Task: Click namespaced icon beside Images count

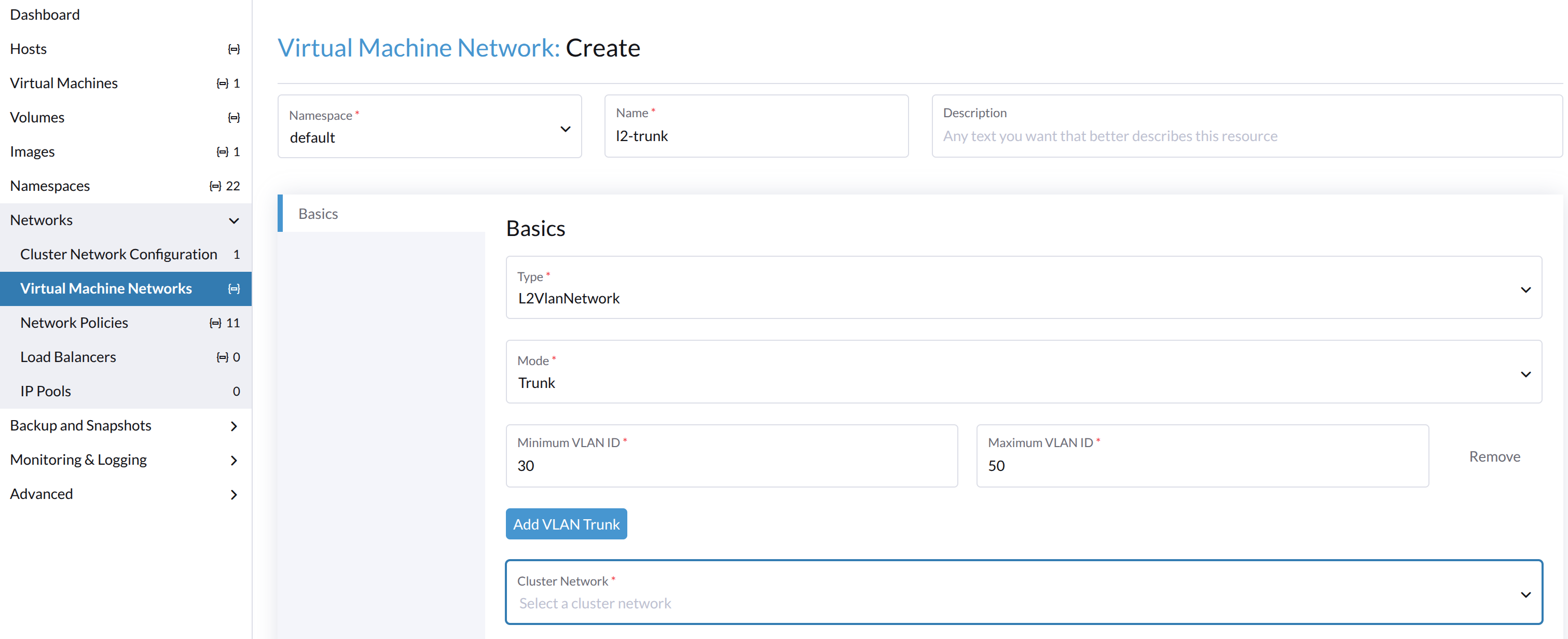Action: [222, 151]
